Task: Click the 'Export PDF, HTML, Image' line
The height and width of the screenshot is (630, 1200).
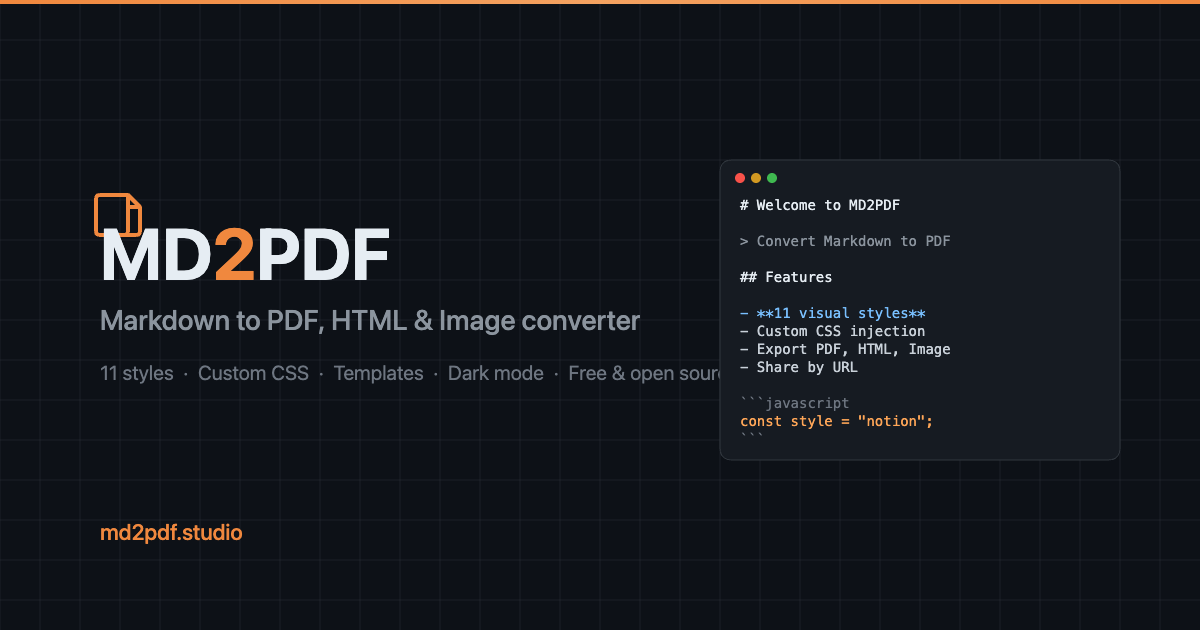Action: (x=846, y=349)
